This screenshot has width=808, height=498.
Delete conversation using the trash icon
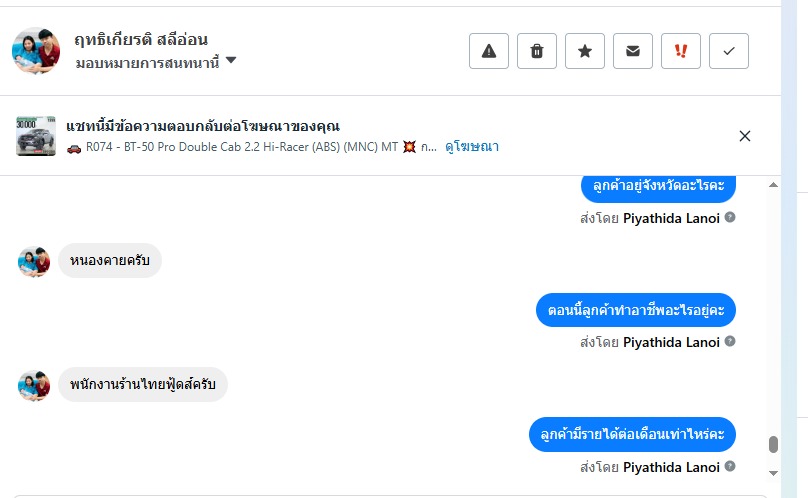coord(537,51)
